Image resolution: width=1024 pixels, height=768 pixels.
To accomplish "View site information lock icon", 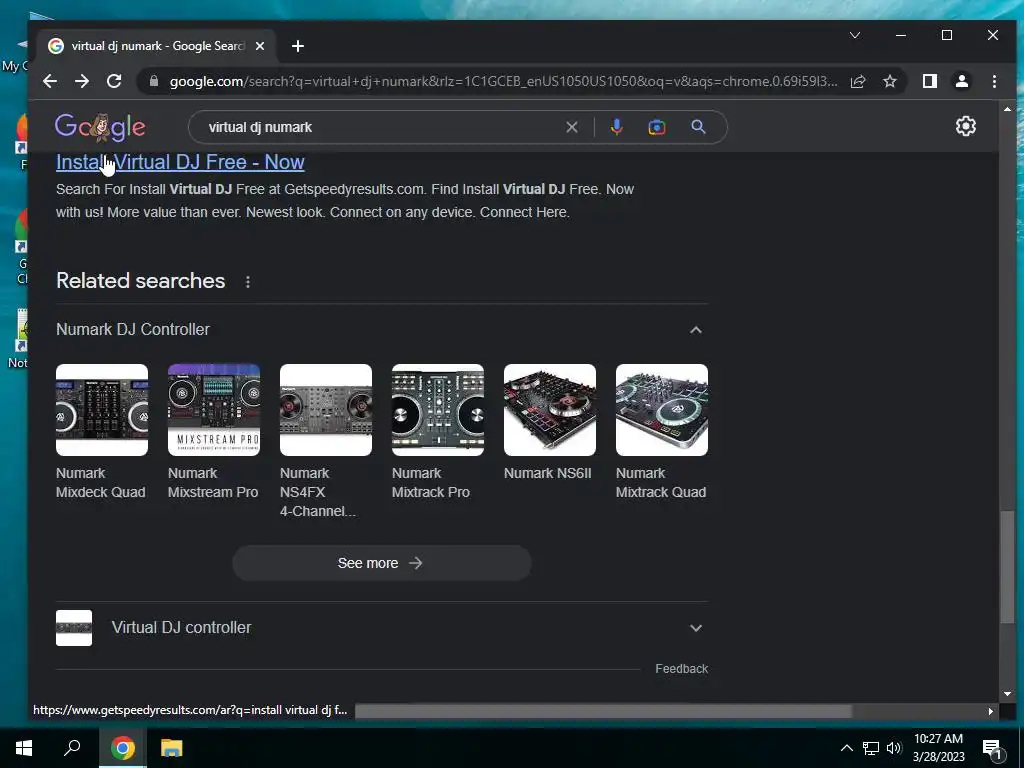I will click(154, 81).
